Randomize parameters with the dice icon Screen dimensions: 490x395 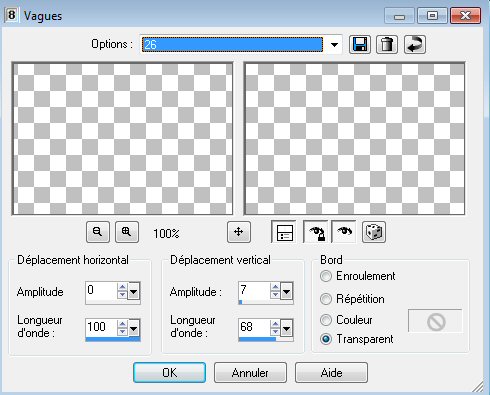[374, 232]
